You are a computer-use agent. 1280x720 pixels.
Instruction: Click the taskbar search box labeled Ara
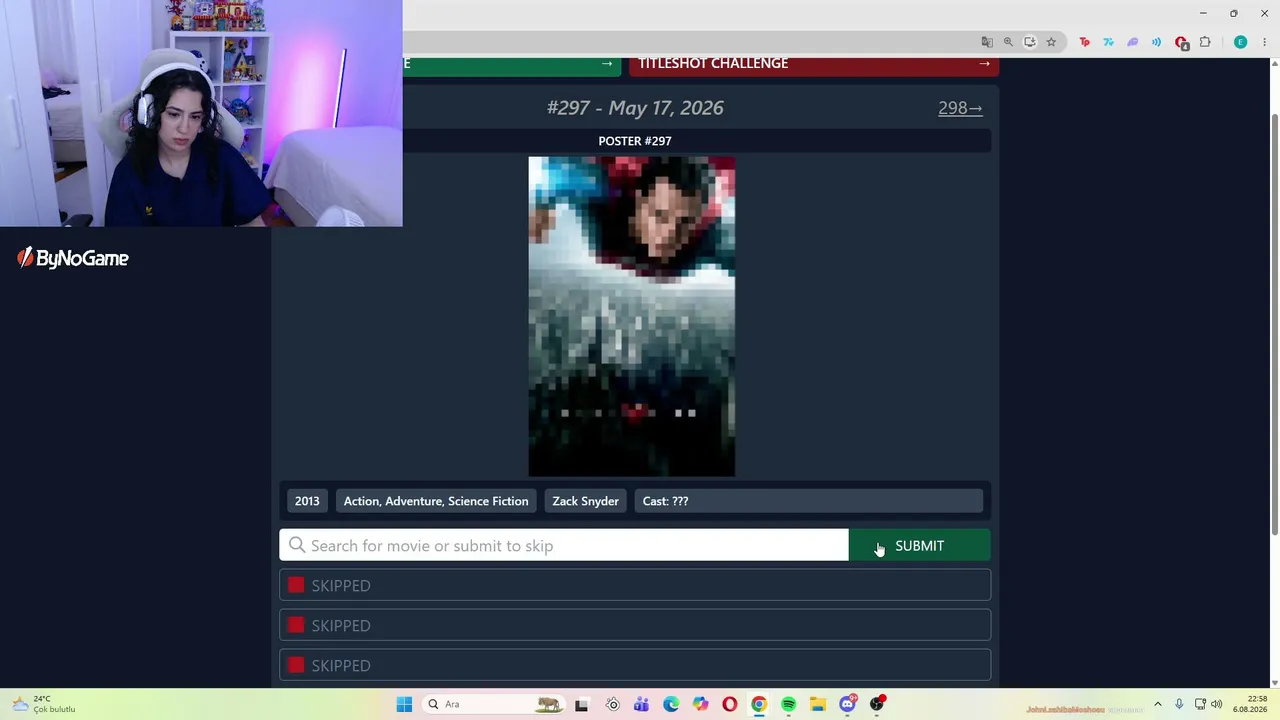493,704
